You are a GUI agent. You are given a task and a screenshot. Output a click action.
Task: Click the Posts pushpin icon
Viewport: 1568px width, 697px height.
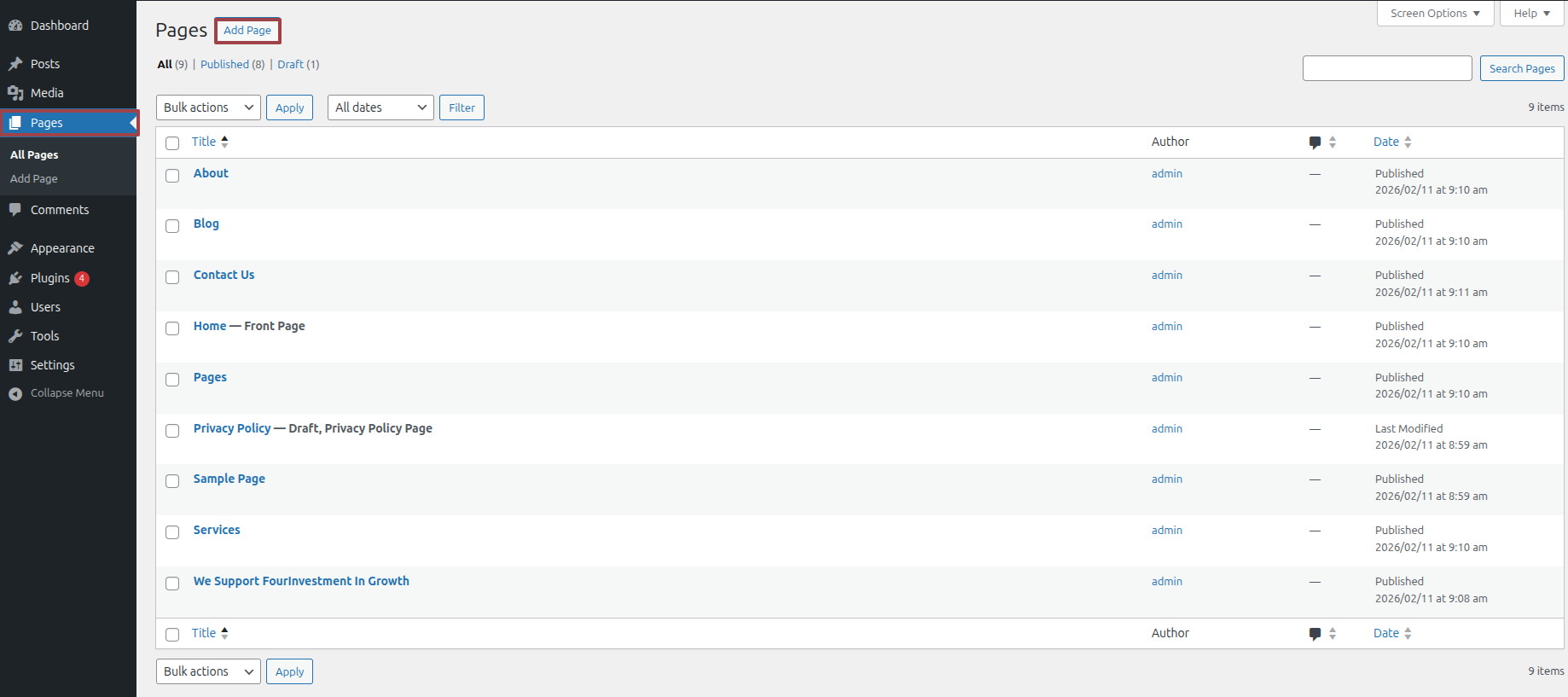click(15, 64)
